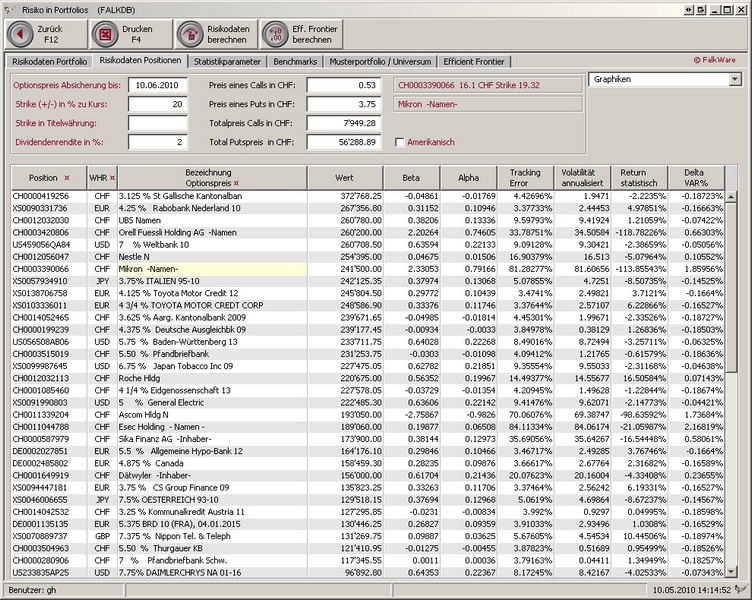The width and height of the screenshot is (752, 600).
Task: Click the title bar icon next to minimize
Action: pos(701,10)
